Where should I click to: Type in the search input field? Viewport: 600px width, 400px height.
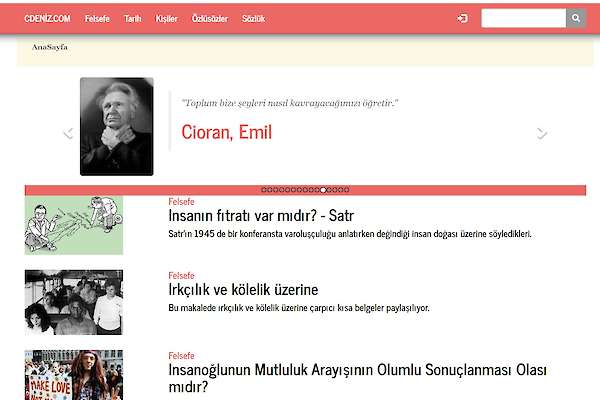pos(523,18)
